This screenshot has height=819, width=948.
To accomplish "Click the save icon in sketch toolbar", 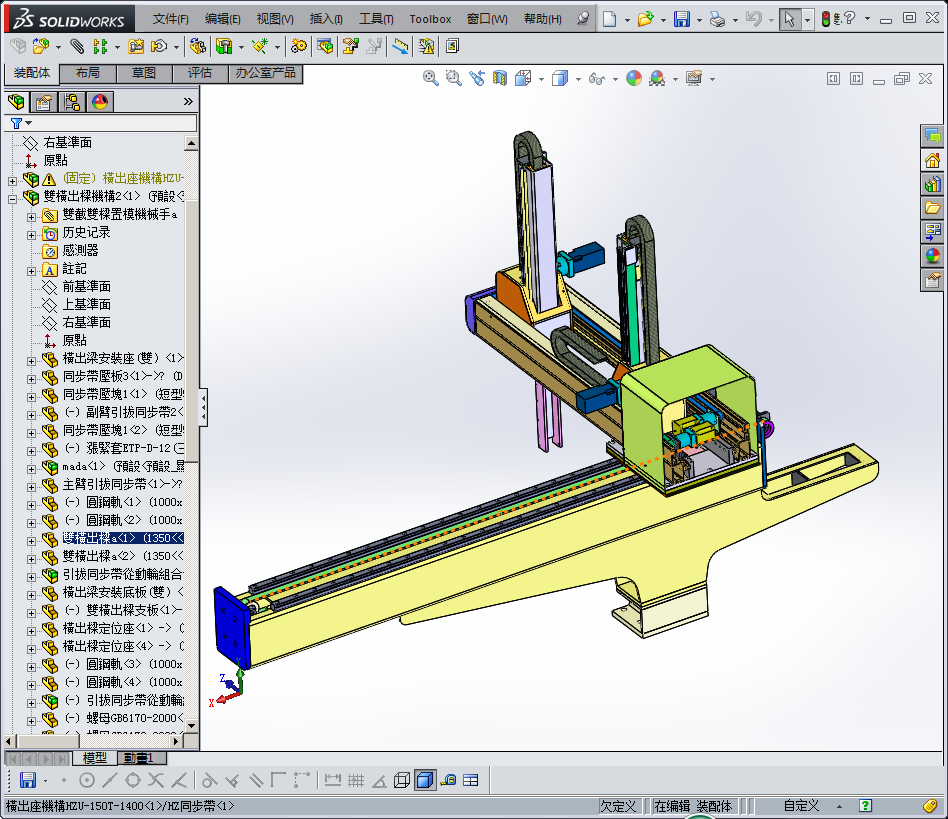I will pos(28,780).
